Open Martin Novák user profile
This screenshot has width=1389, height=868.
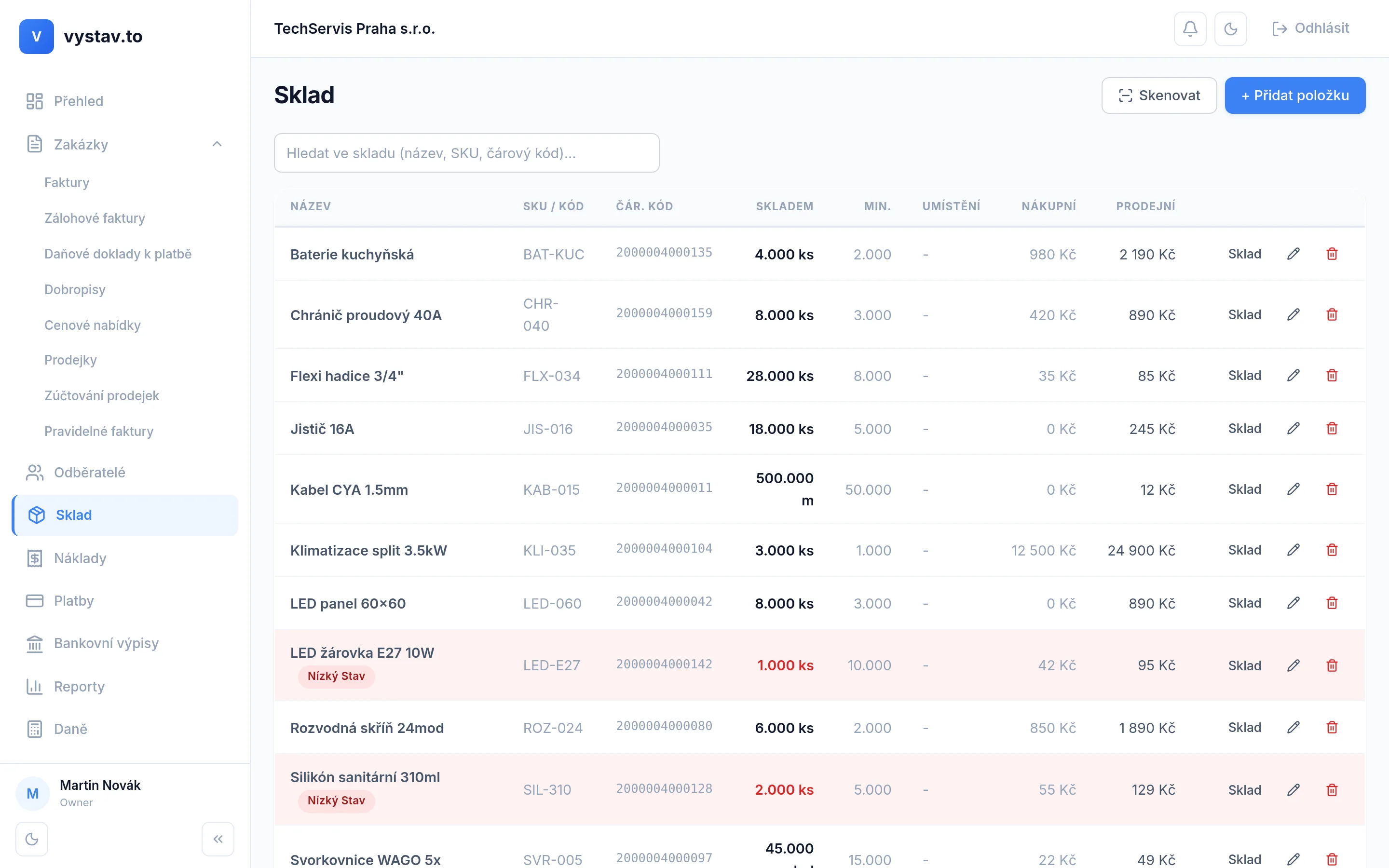pyautogui.click(x=100, y=792)
